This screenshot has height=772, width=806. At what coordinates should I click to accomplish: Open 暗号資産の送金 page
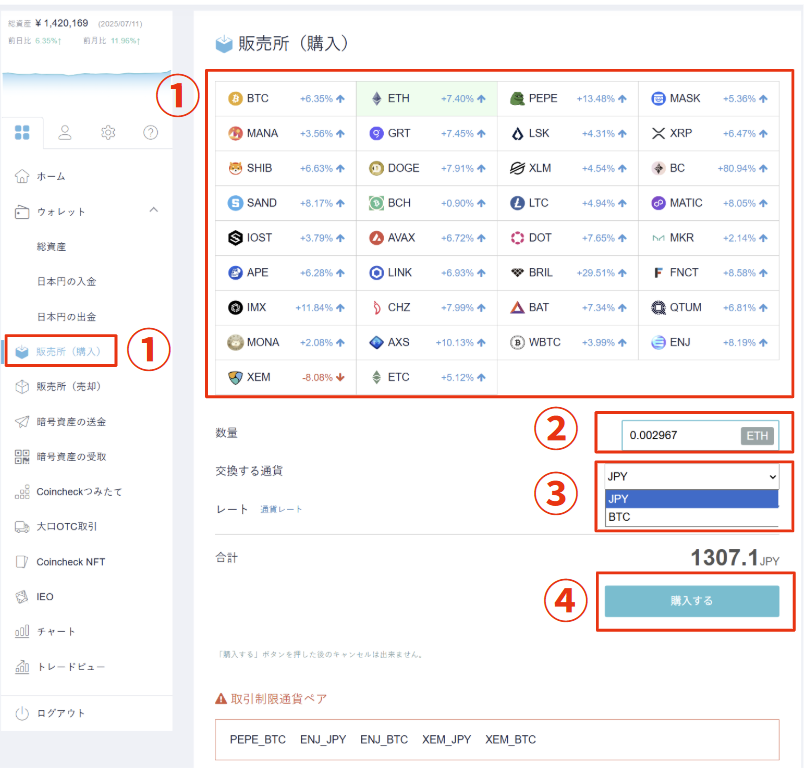tap(71, 422)
